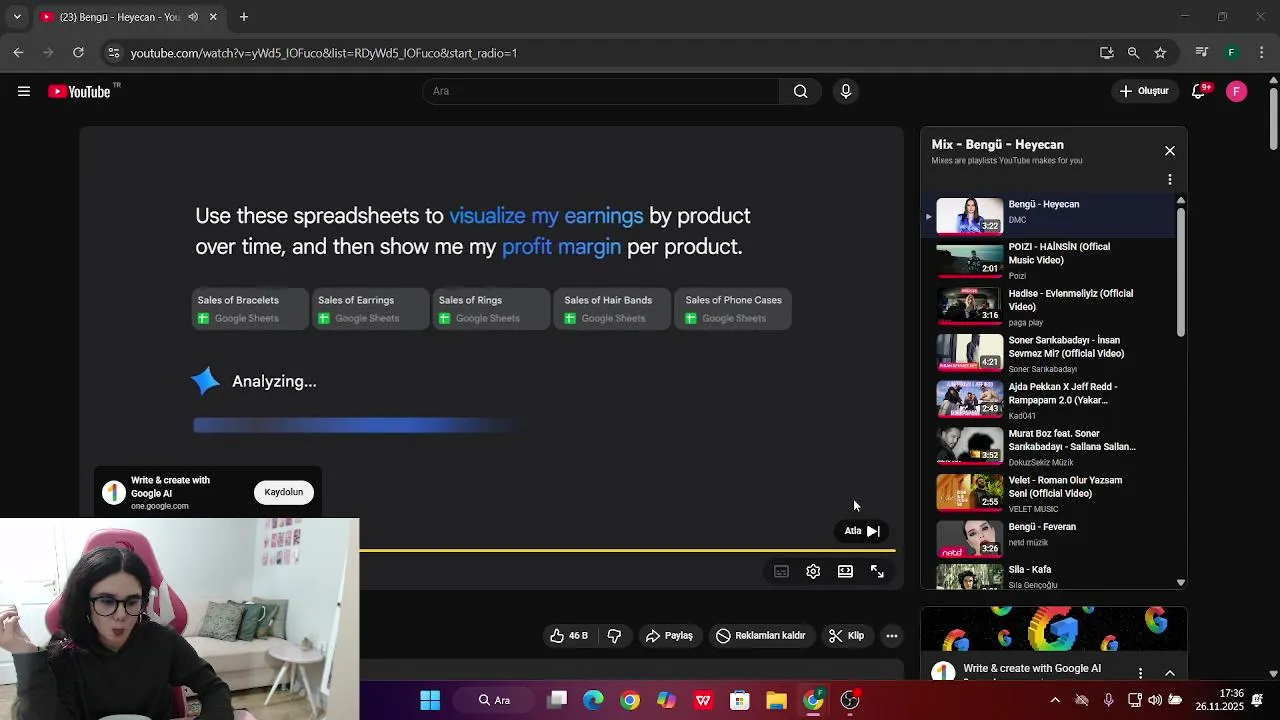Click the yellow ad progress bar
This screenshot has height=720, width=1280.
627,550
